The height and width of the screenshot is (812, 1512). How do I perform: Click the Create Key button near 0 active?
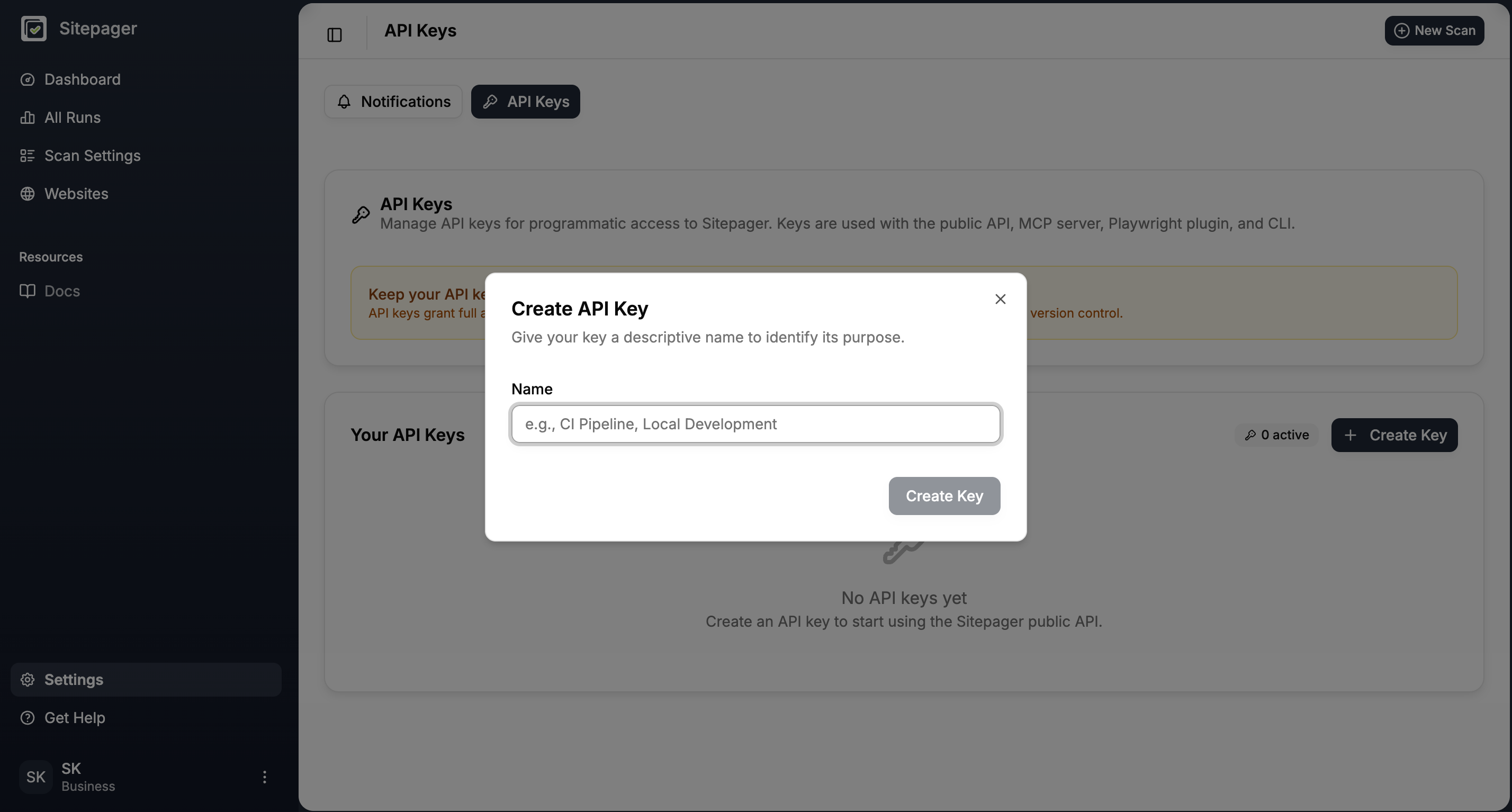pos(1394,435)
